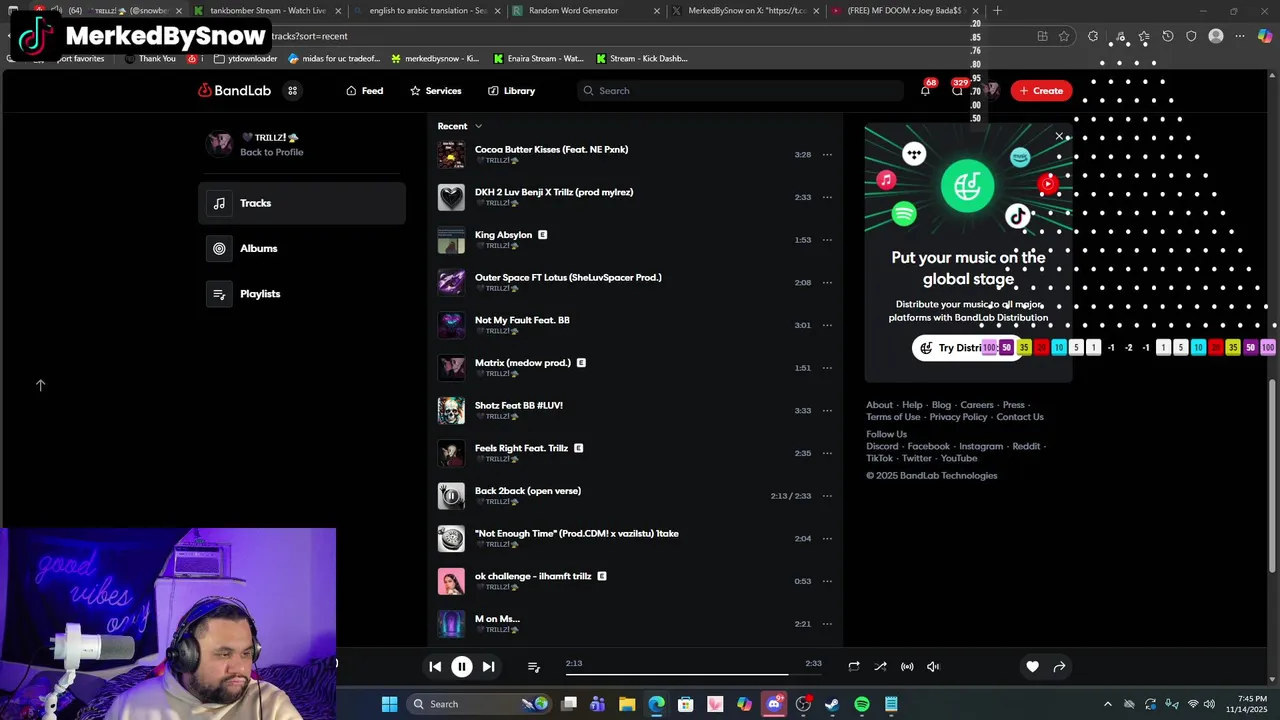This screenshot has width=1280, height=720.
Task: Open Steam from the taskbar
Action: coord(832,704)
